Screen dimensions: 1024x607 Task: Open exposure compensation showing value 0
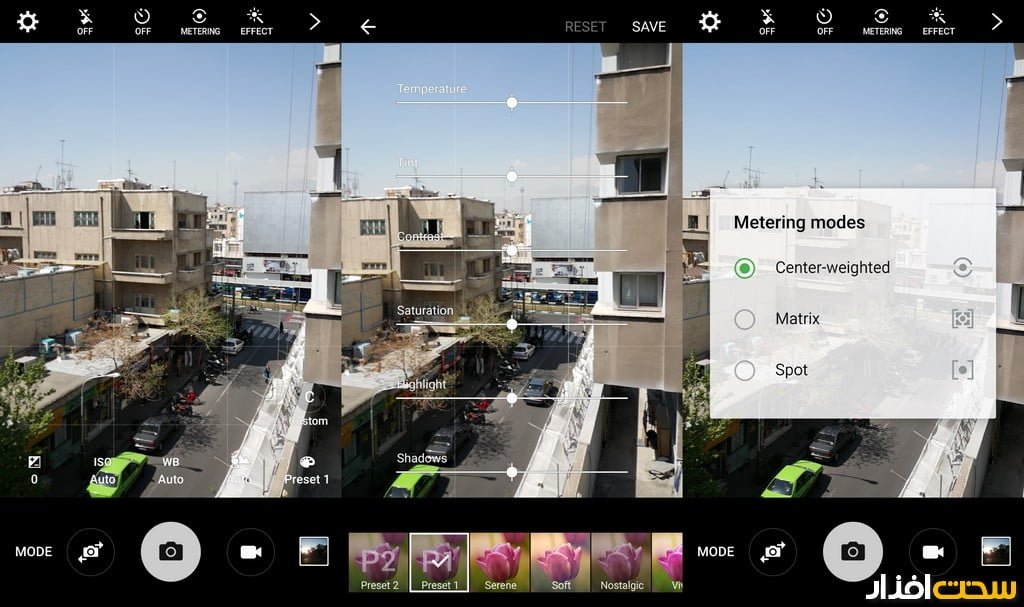pos(34,469)
